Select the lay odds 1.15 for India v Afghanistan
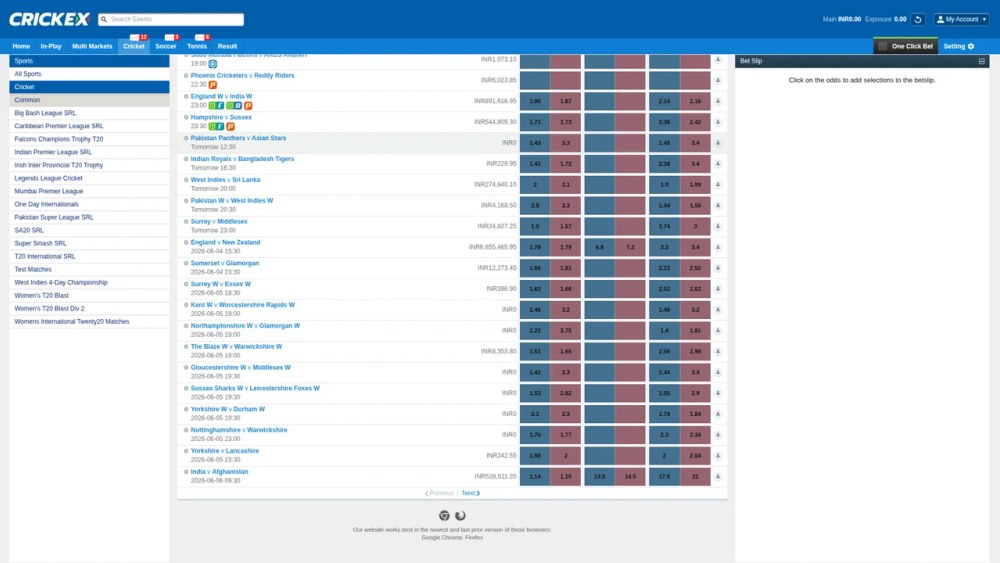 click(566, 476)
